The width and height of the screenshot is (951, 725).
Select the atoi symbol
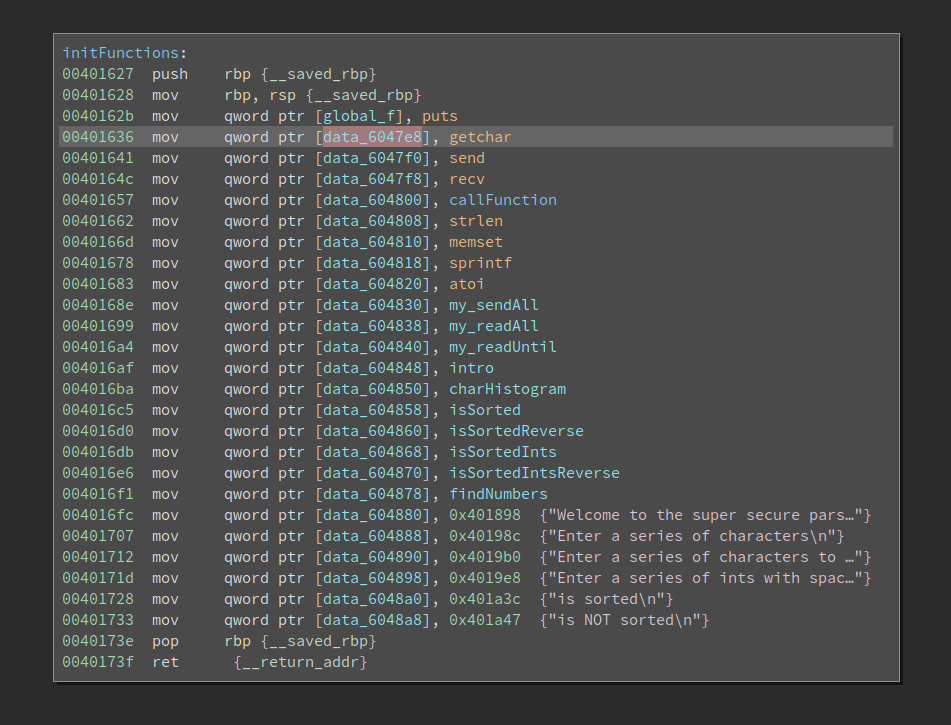pyautogui.click(x=469, y=283)
